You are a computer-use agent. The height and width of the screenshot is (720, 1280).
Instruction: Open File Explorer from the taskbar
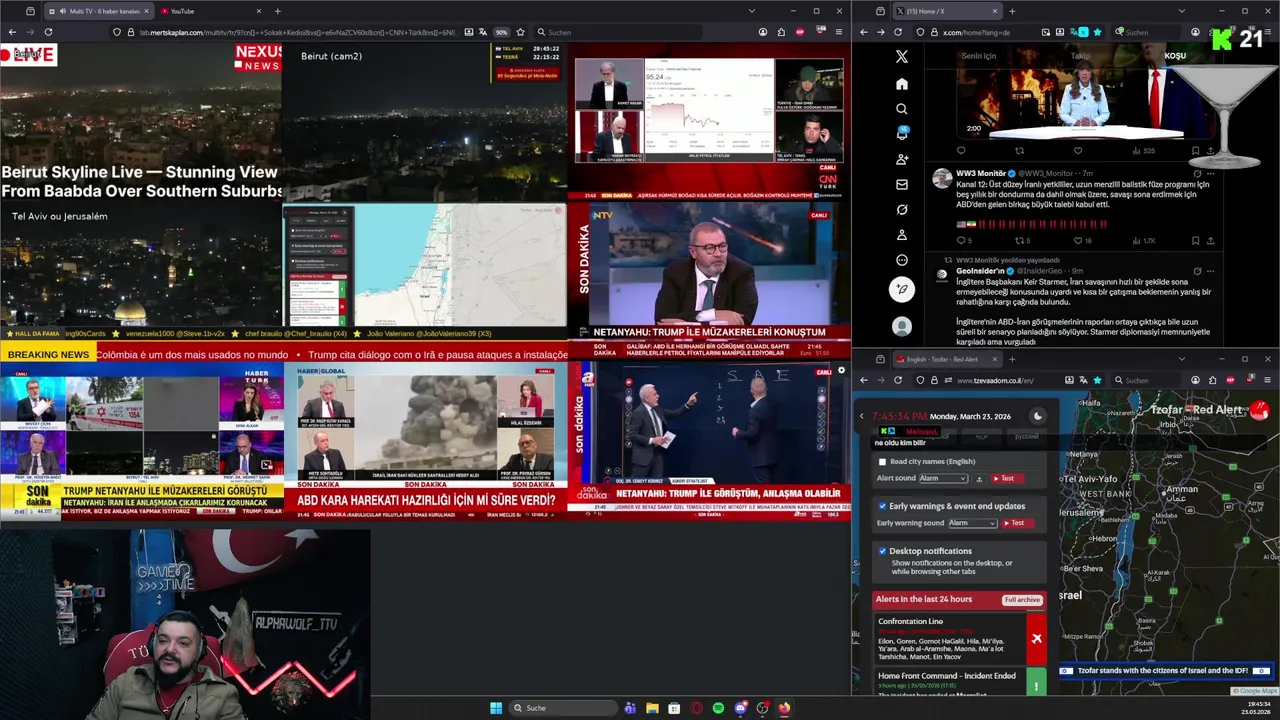pyautogui.click(x=652, y=708)
